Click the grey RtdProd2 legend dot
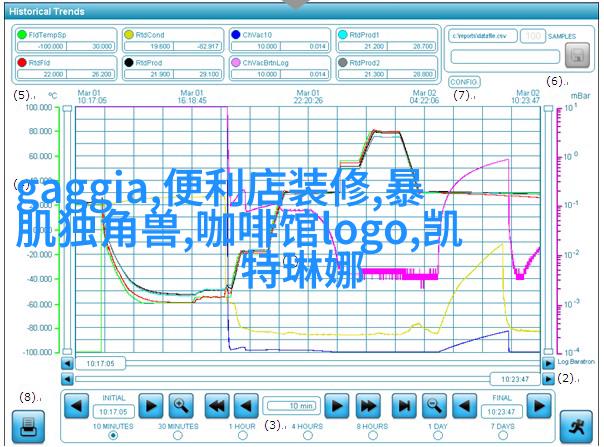604x447 pixels. click(343, 62)
